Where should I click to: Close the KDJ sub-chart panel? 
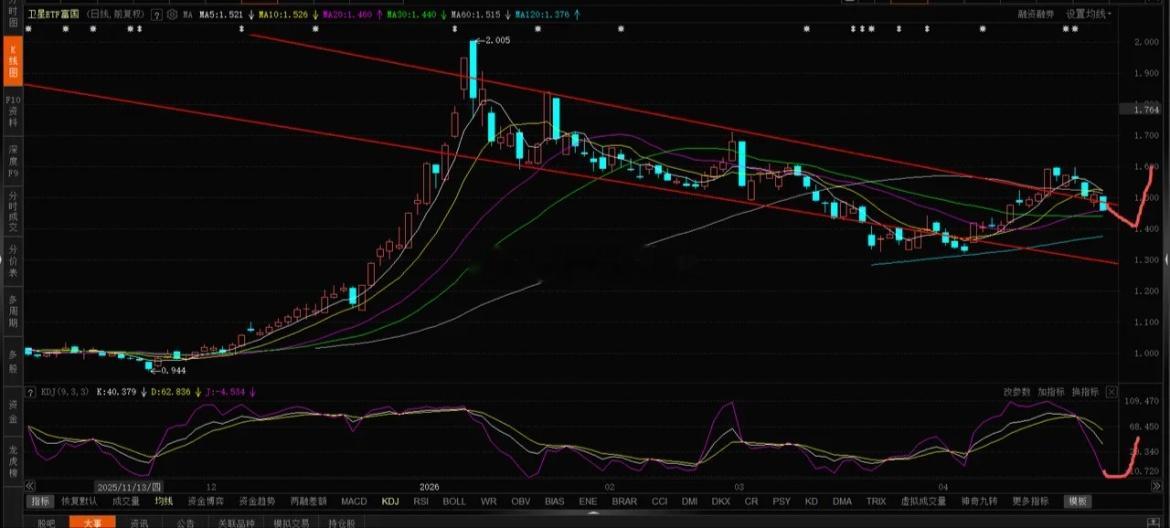(x=1111, y=392)
